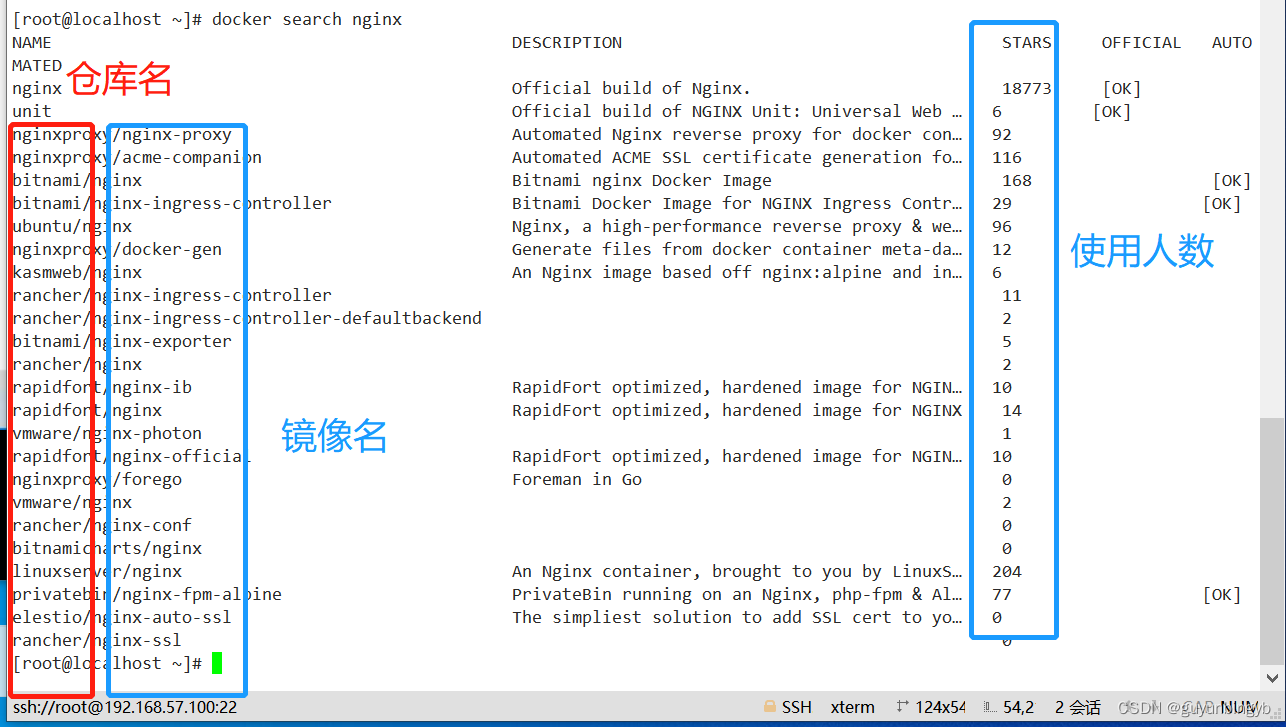Click the 18773 stars count
The image size is (1286, 727).
click(x=1027, y=88)
